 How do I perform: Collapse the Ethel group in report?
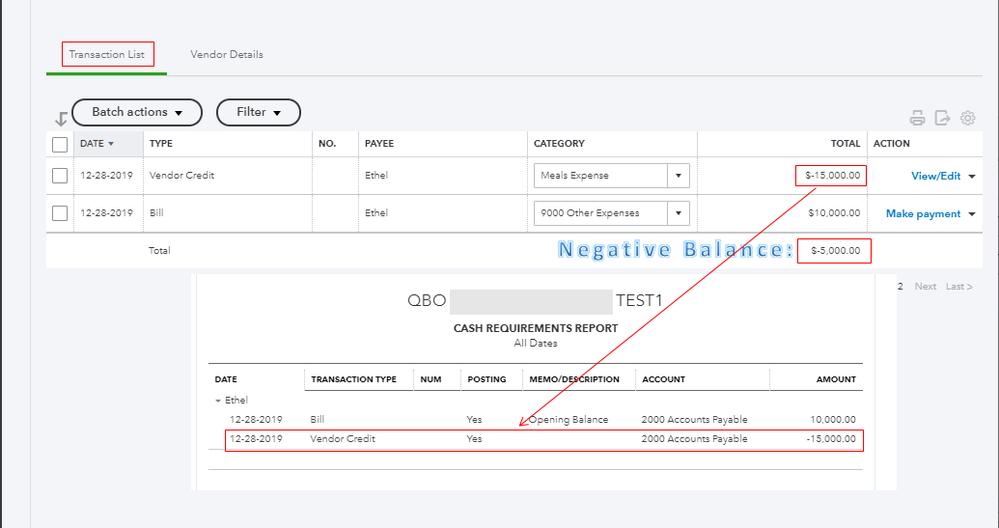click(x=219, y=401)
